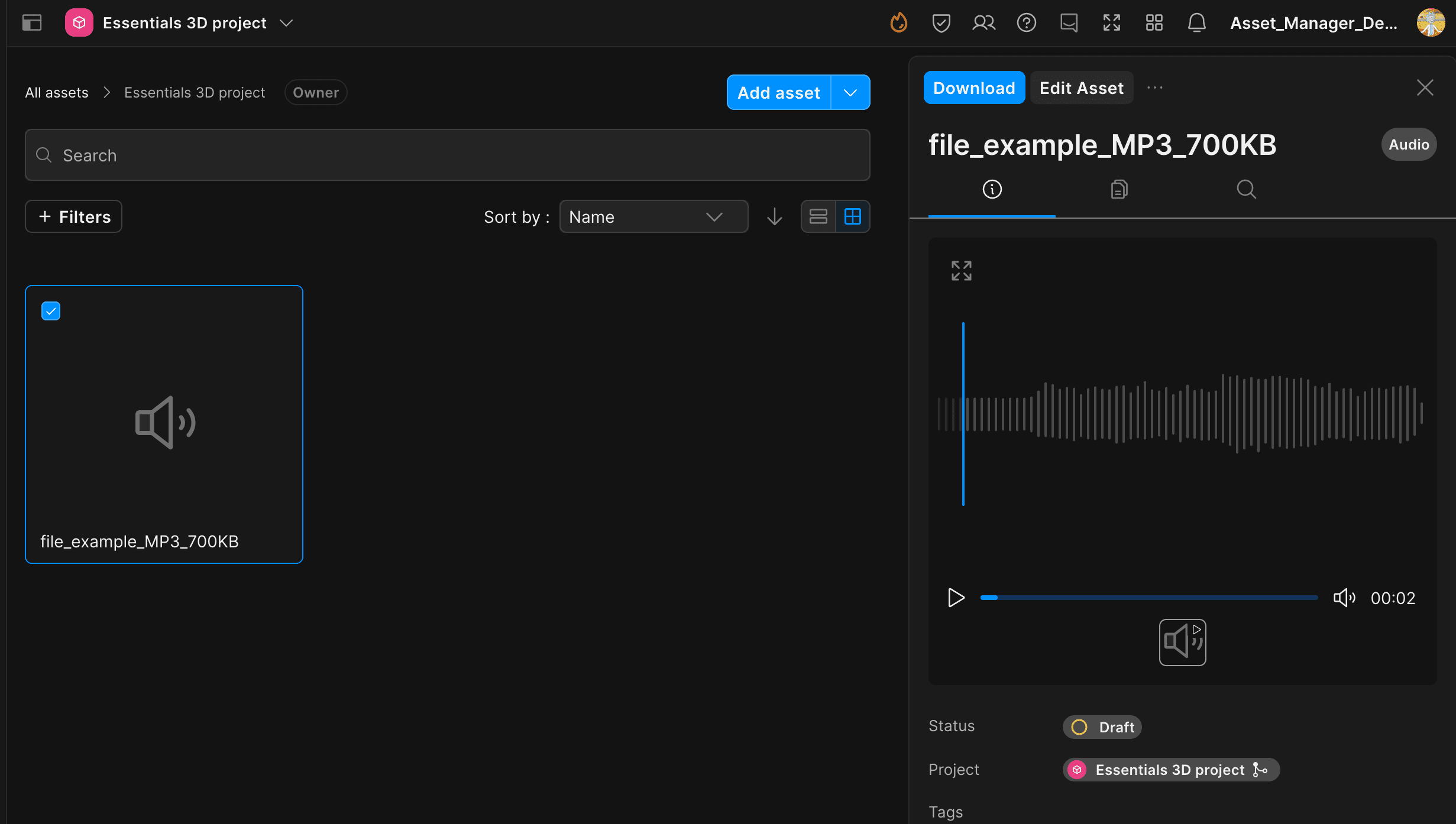Expand the Add asset dropdown arrow
This screenshot has height=824, width=1456.
[850, 92]
